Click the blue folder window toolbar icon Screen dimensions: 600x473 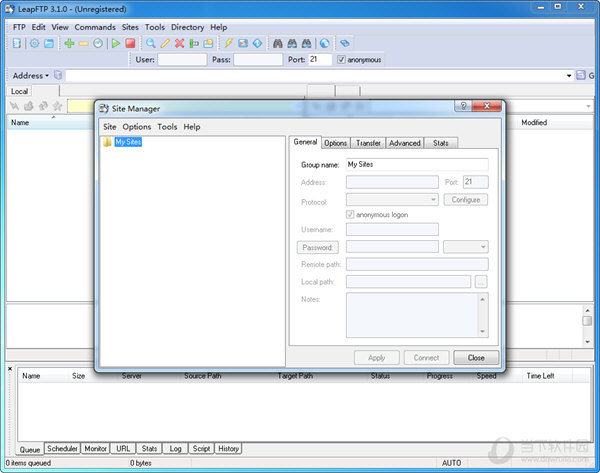tap(49, 43)
